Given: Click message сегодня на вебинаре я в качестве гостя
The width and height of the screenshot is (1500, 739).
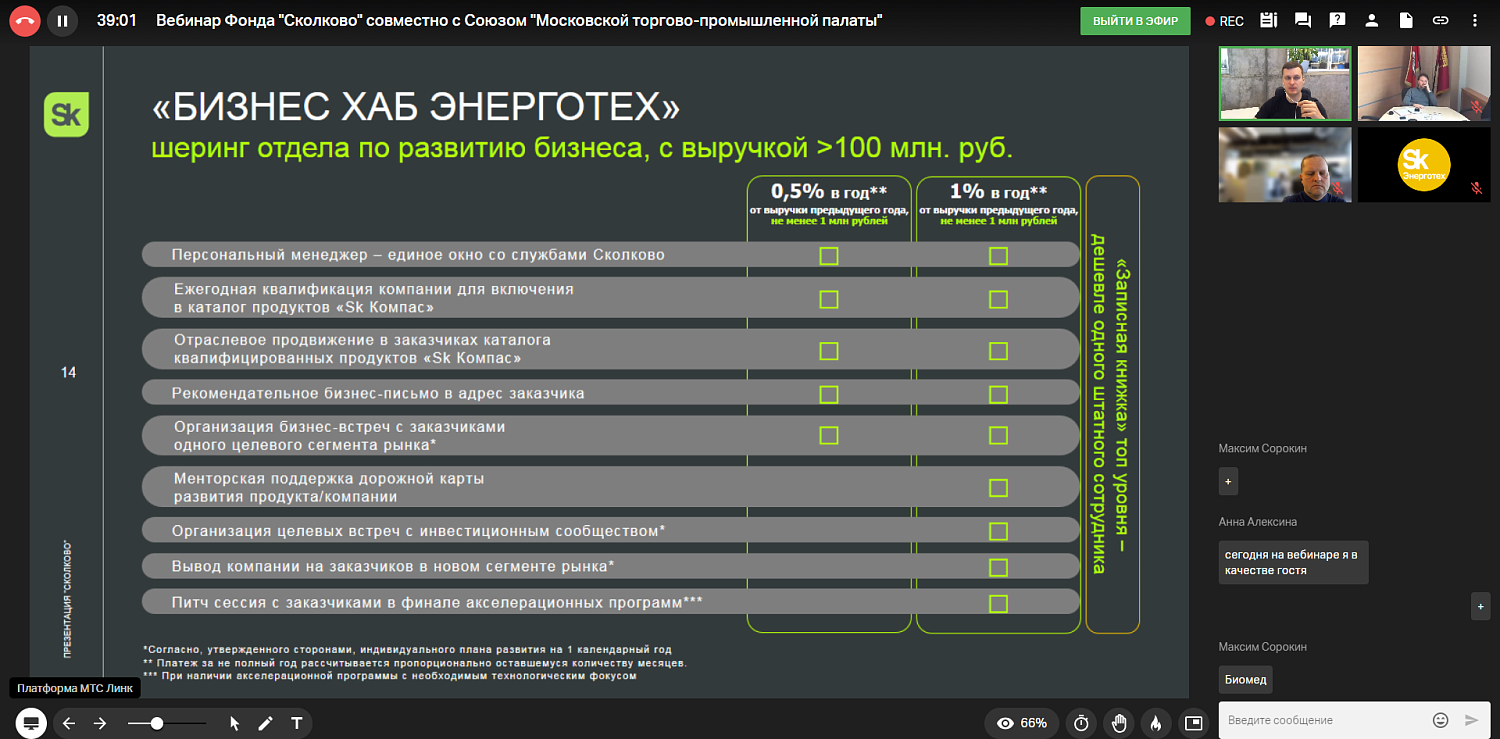Looking at the screenshot, I should coord(1293,562).
